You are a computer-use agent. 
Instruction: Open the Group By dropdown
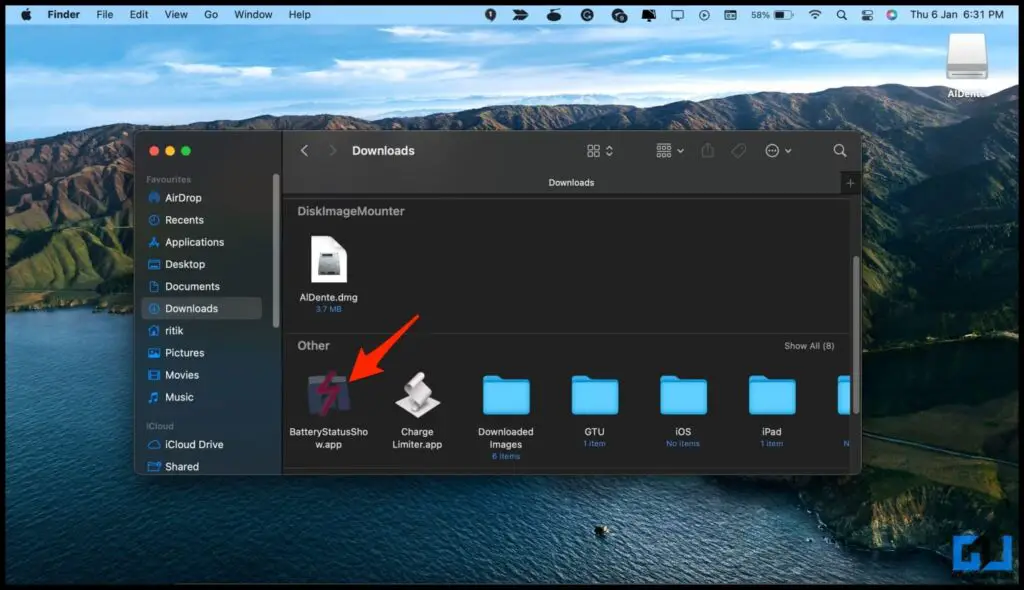click(670, 151)
